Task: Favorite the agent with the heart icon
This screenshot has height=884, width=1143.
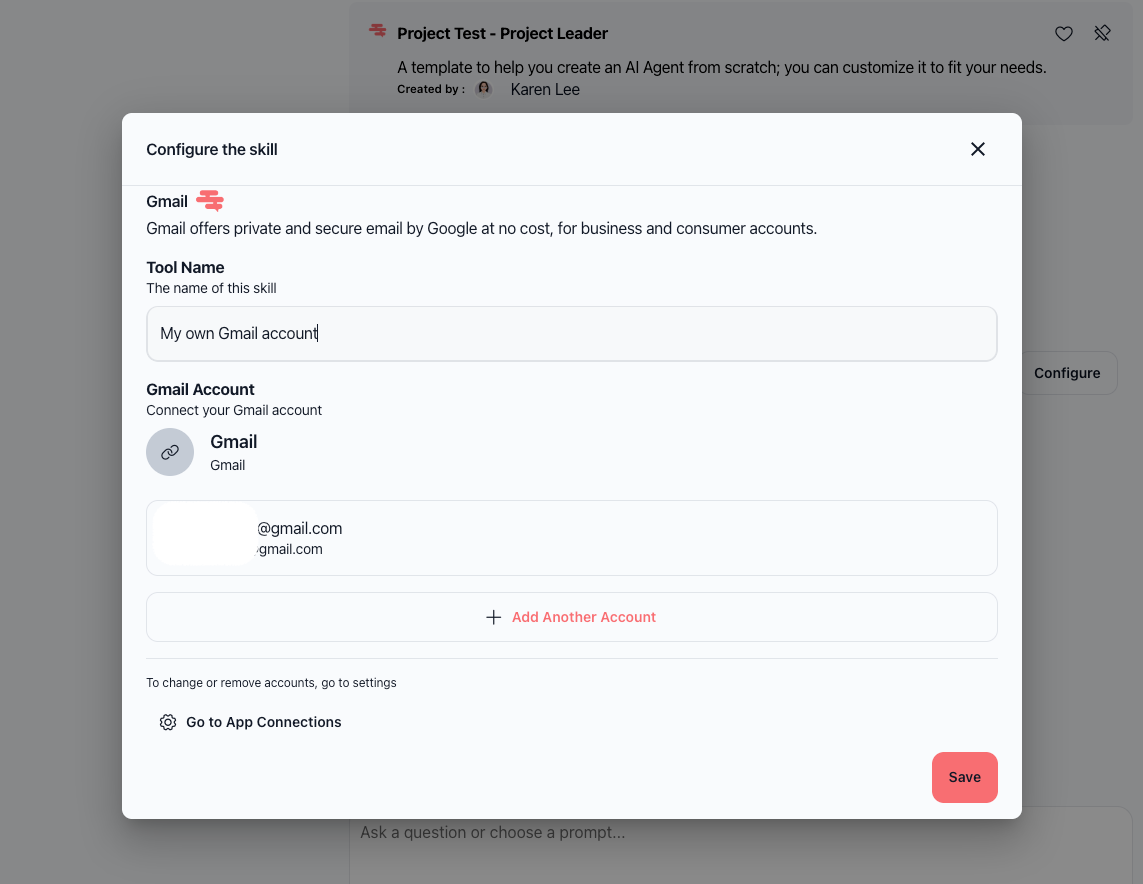Action: click(1064, 34)
